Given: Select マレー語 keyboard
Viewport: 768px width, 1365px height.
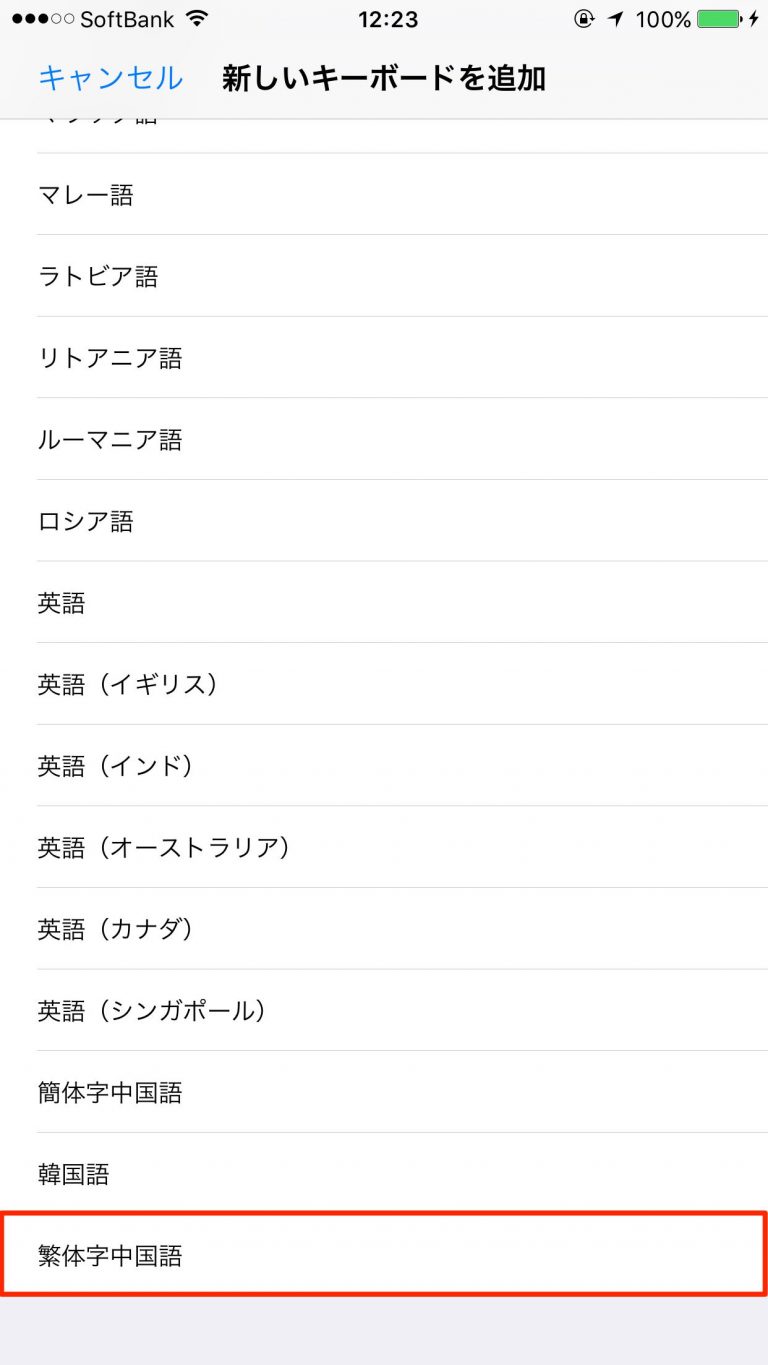Looking at the screenshot, I should (x=86, y=195).
